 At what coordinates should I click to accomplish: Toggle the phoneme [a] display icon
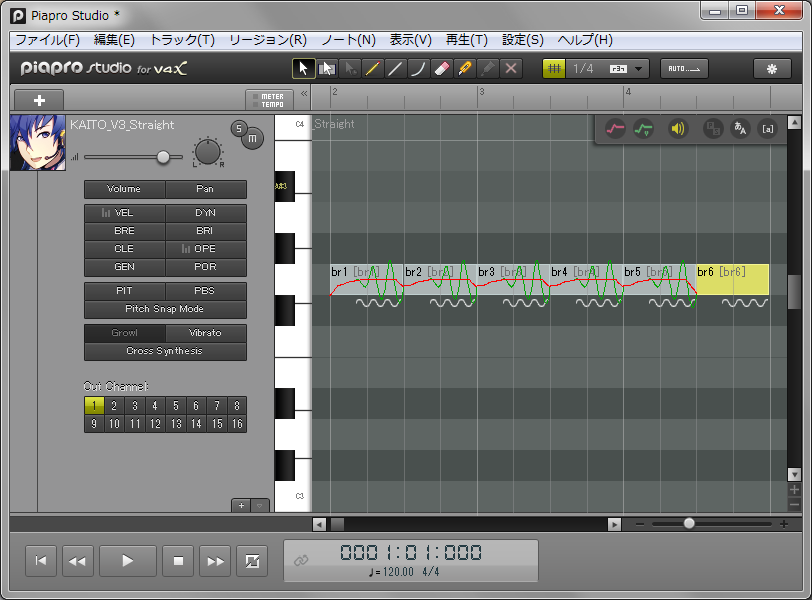tap(767, 128)
